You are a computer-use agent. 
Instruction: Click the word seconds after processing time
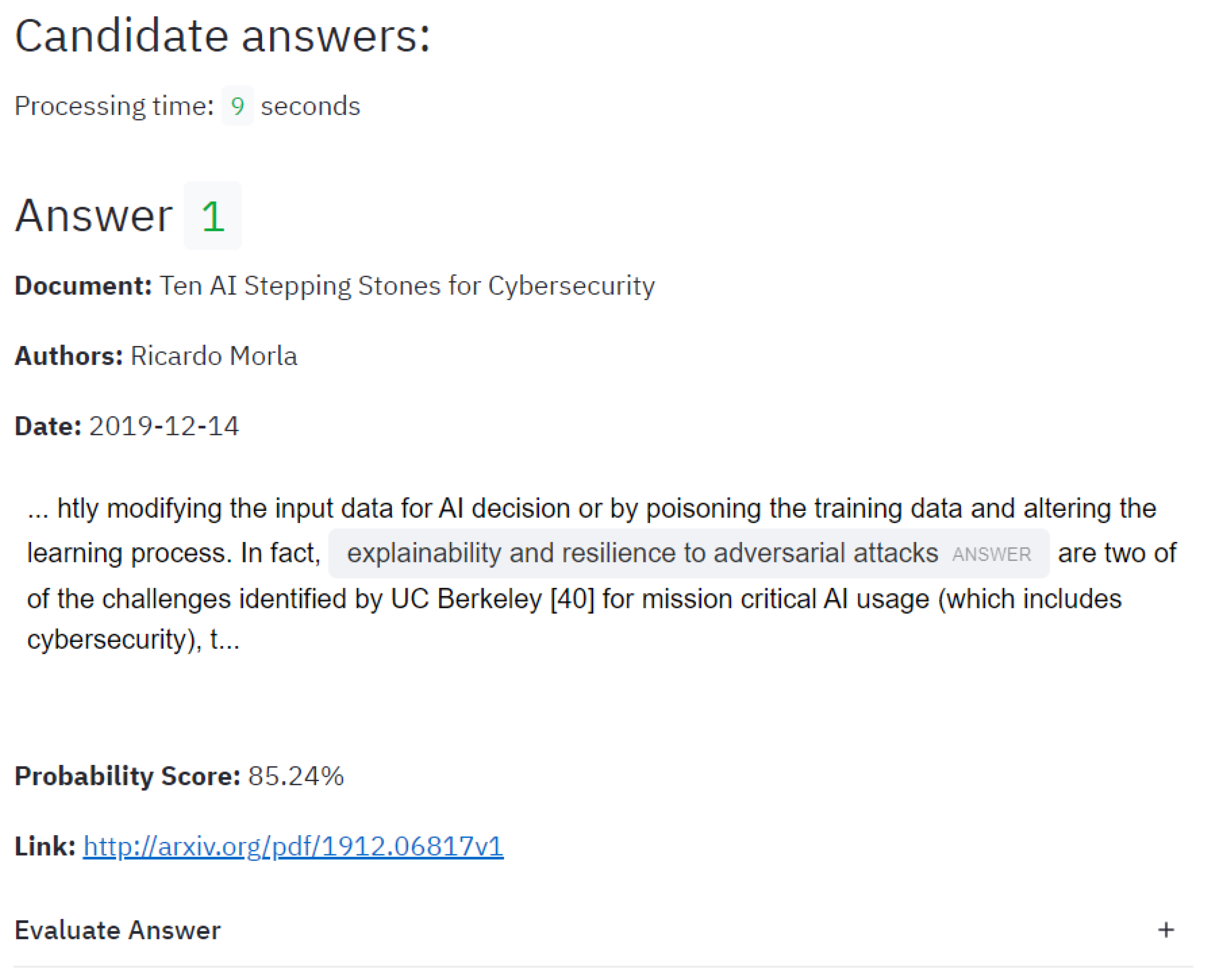click(310, 106)
